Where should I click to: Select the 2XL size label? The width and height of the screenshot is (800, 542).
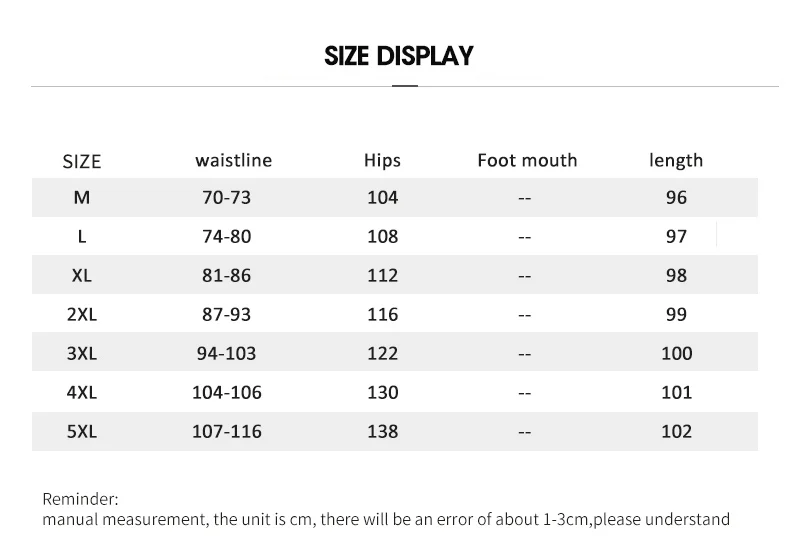pyautogui.click(x=82, y=314)
